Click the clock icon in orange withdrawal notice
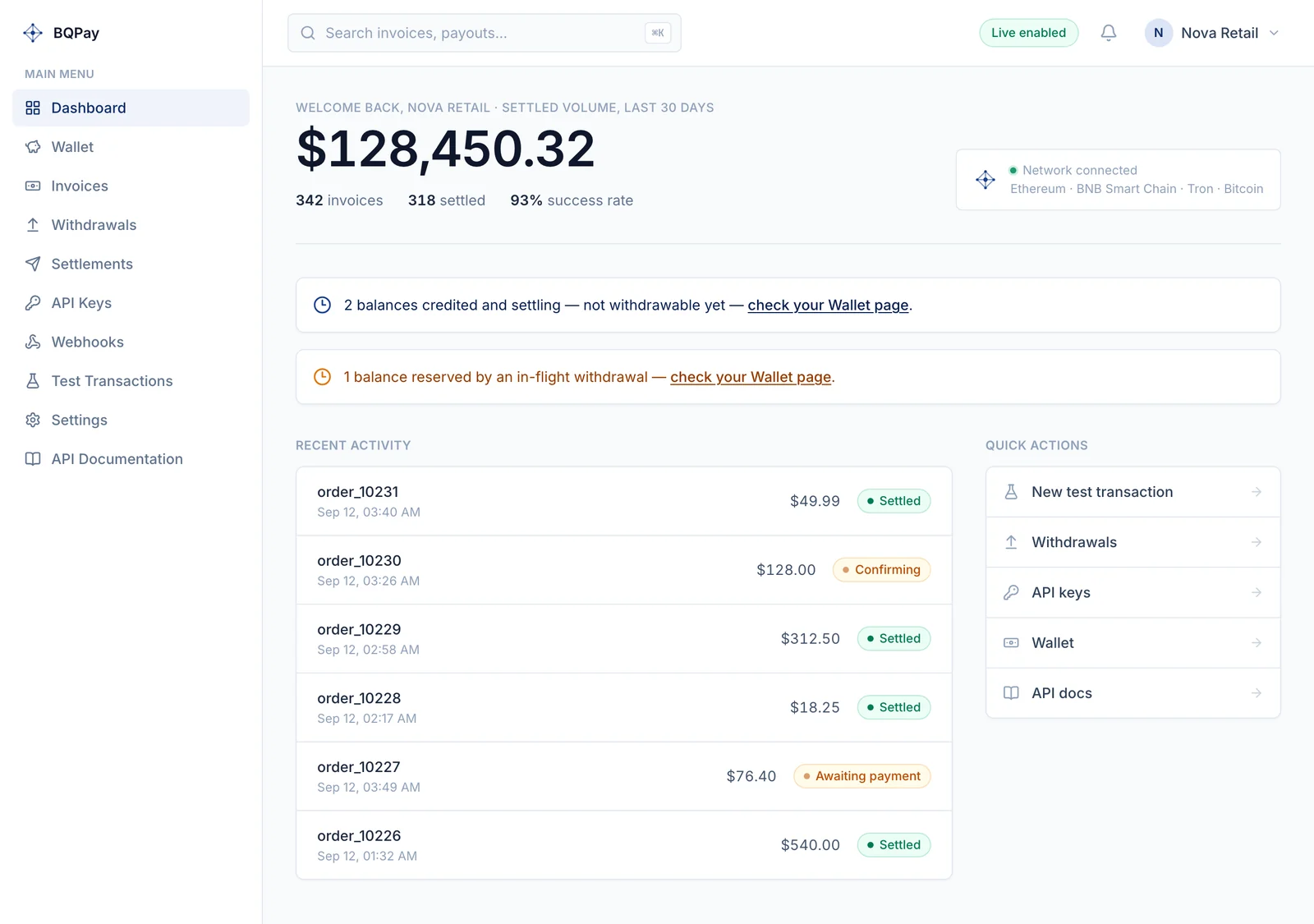Screen dimensions: 1314x924 [x=322, y=377]
